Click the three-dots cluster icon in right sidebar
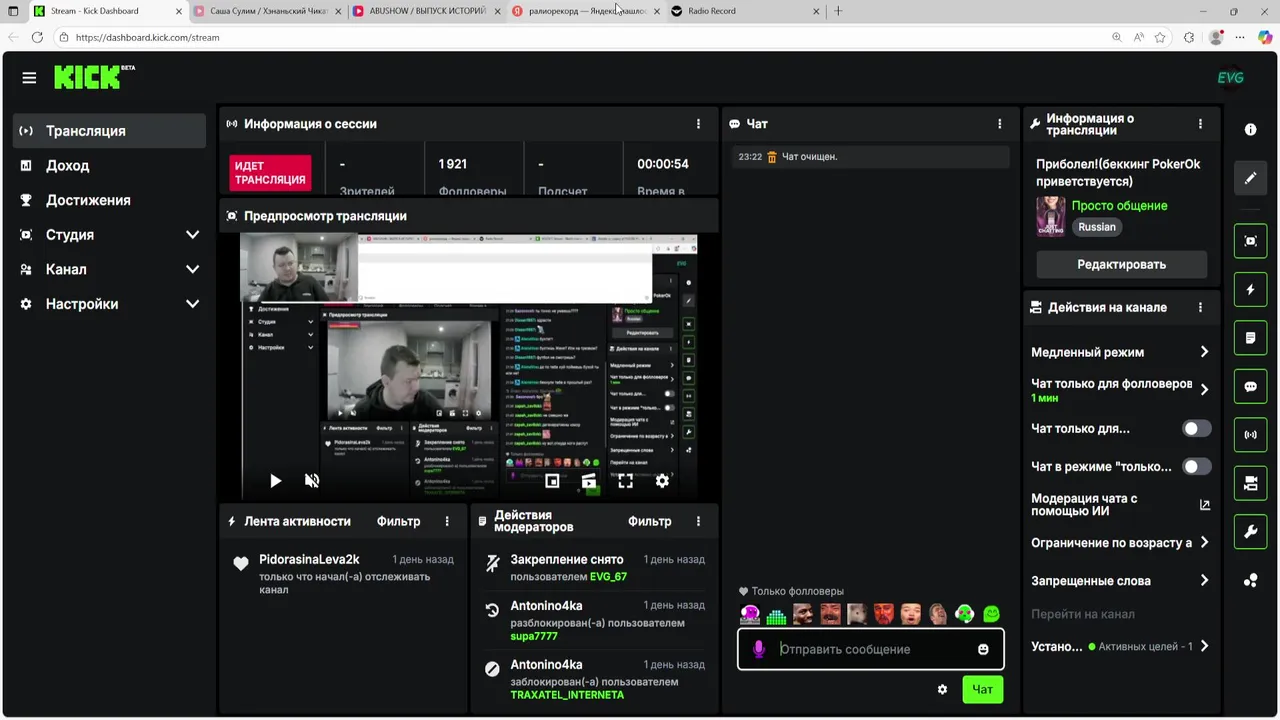Viewport: 1280px width, 720px height. tap(1250, 581)
